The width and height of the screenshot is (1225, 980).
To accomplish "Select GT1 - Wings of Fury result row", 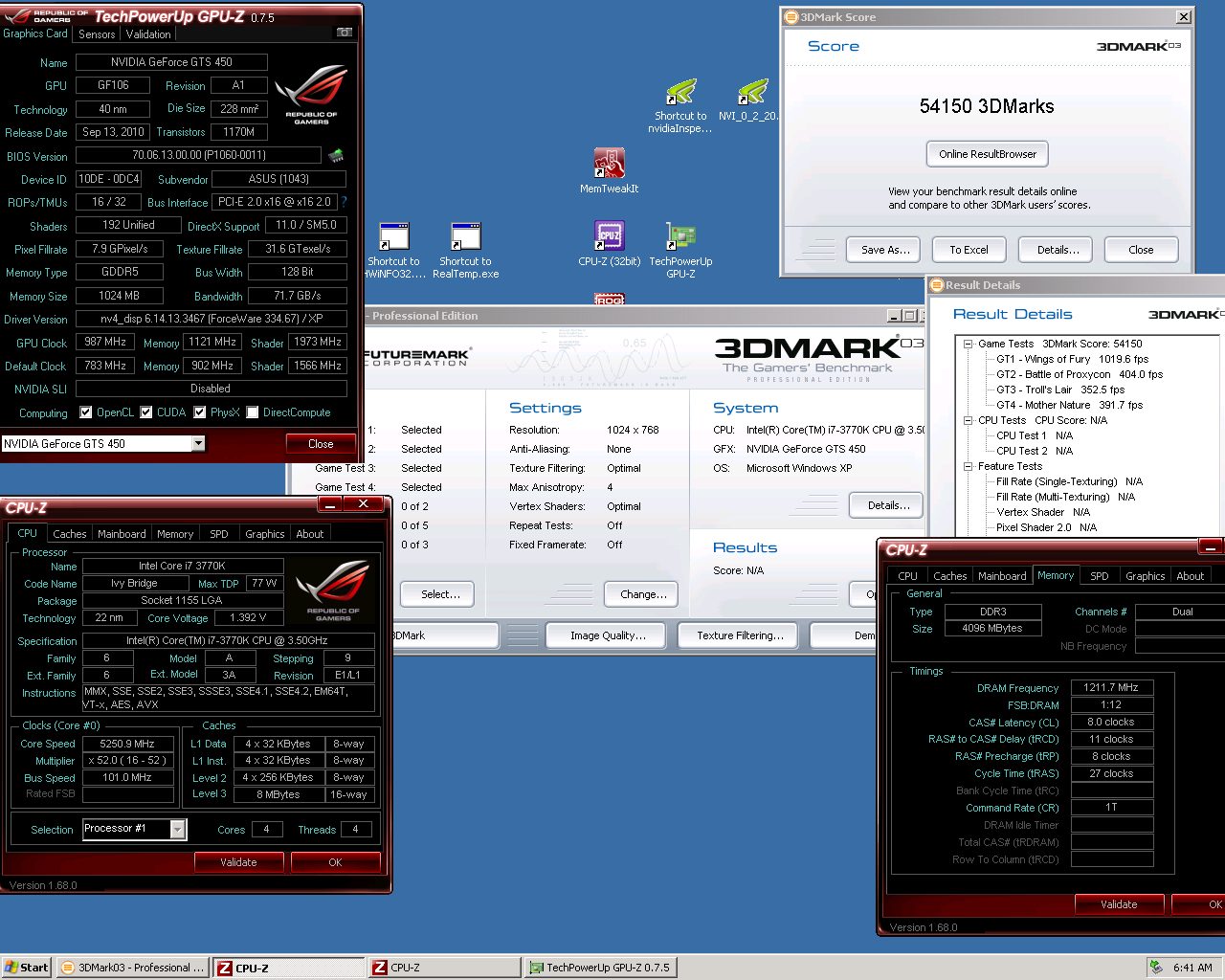I will [1073, 359].
